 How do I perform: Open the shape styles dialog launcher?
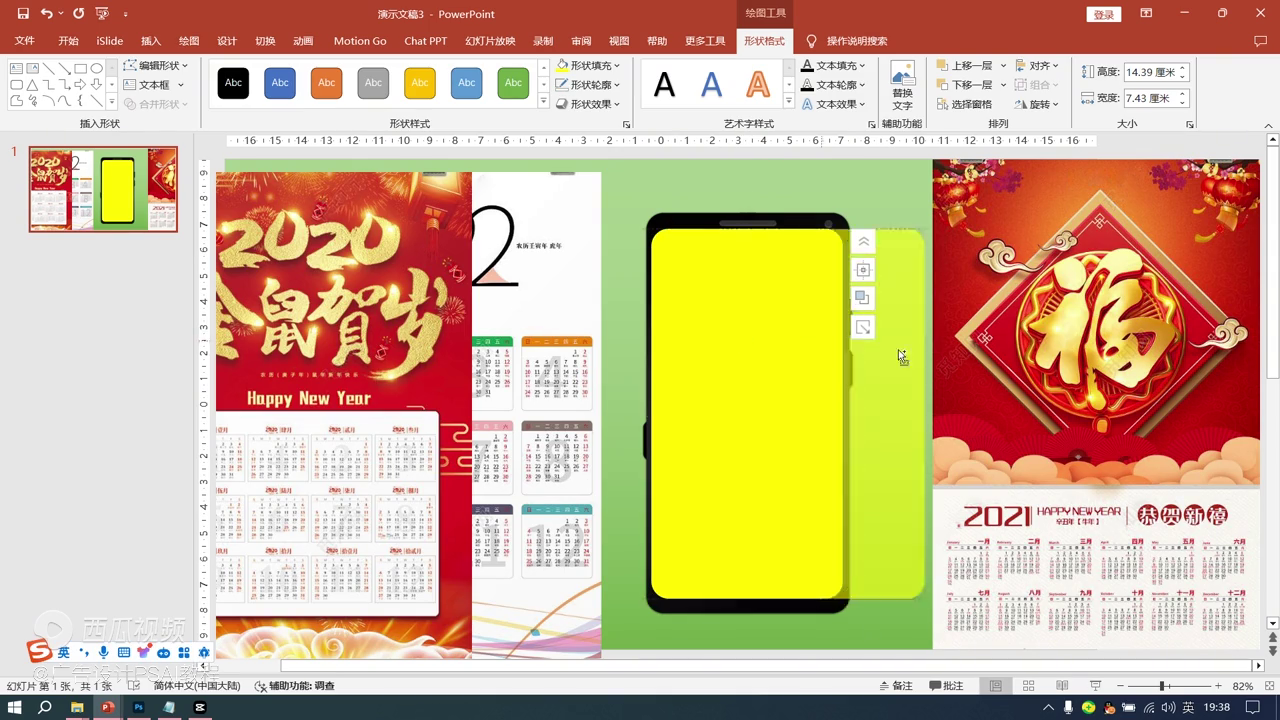tap(627, 124)
